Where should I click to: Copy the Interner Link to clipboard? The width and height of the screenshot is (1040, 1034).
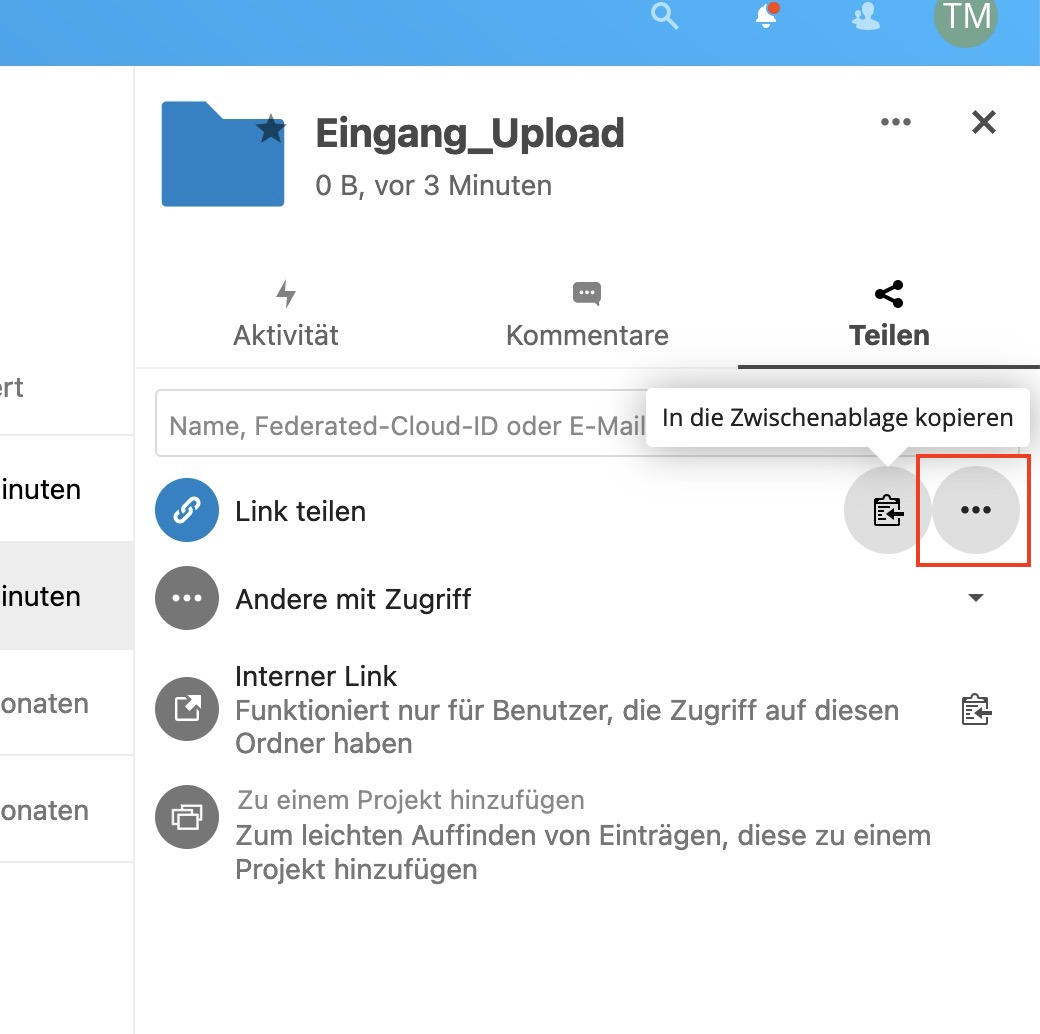[976, 710]
